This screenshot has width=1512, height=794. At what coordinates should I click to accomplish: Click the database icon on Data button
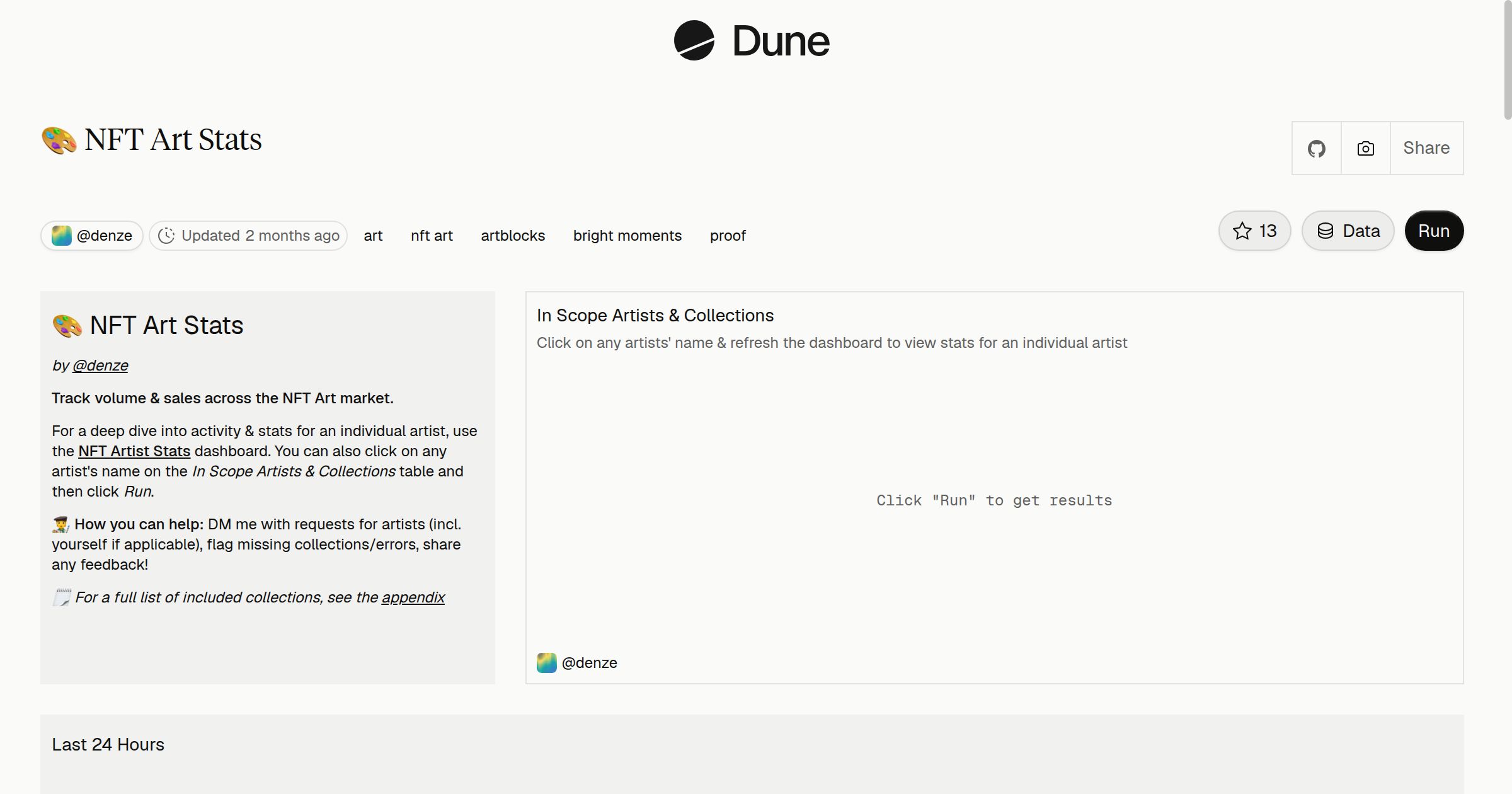1326,231
